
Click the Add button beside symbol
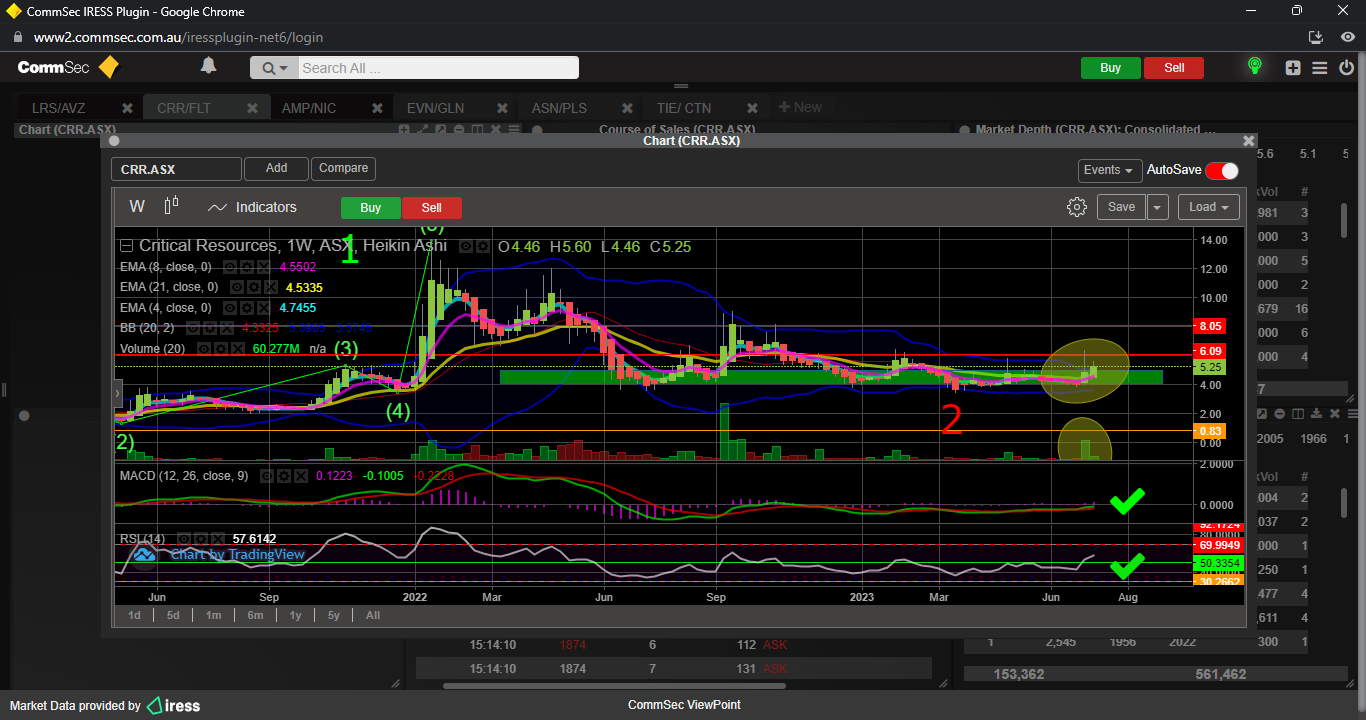point(276,169)
